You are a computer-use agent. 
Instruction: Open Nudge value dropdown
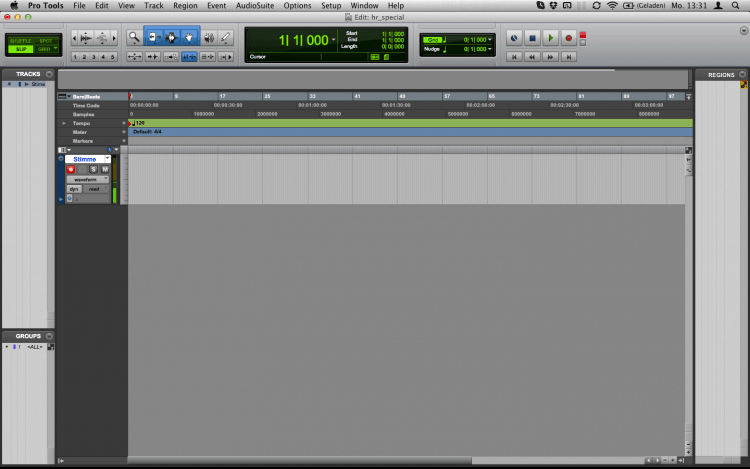490,49
